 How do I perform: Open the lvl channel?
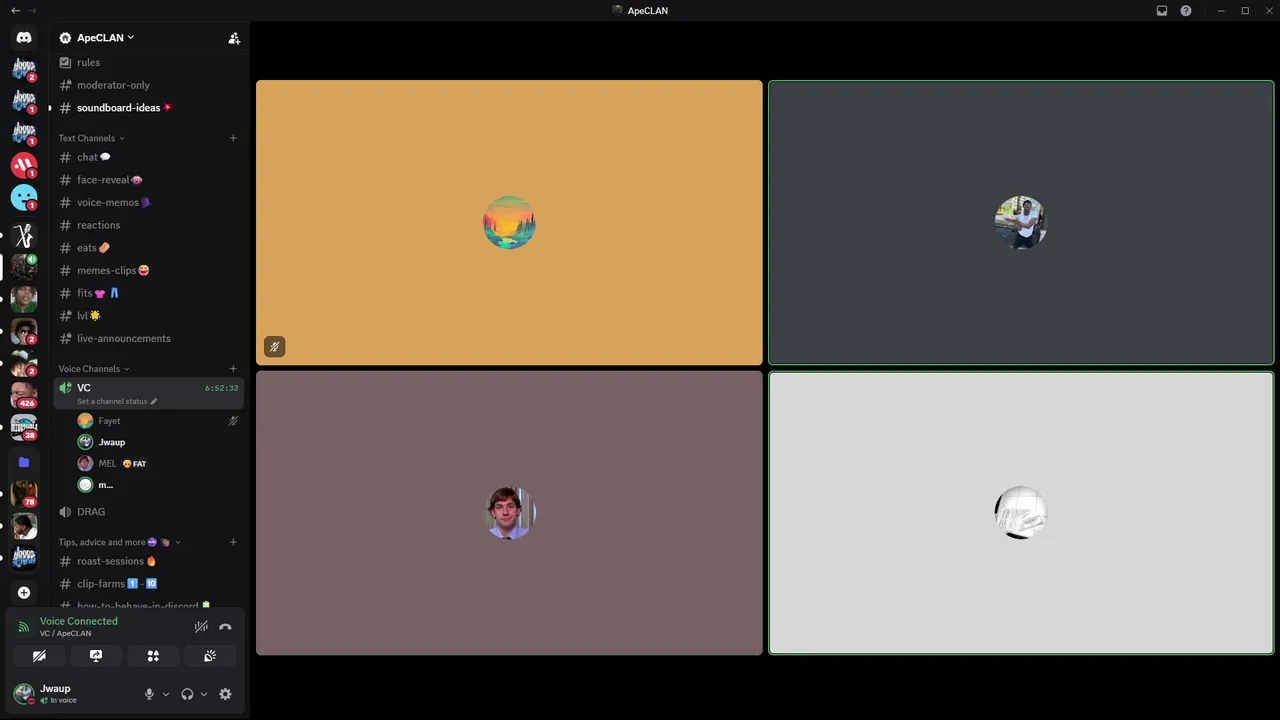click(148, 315)
